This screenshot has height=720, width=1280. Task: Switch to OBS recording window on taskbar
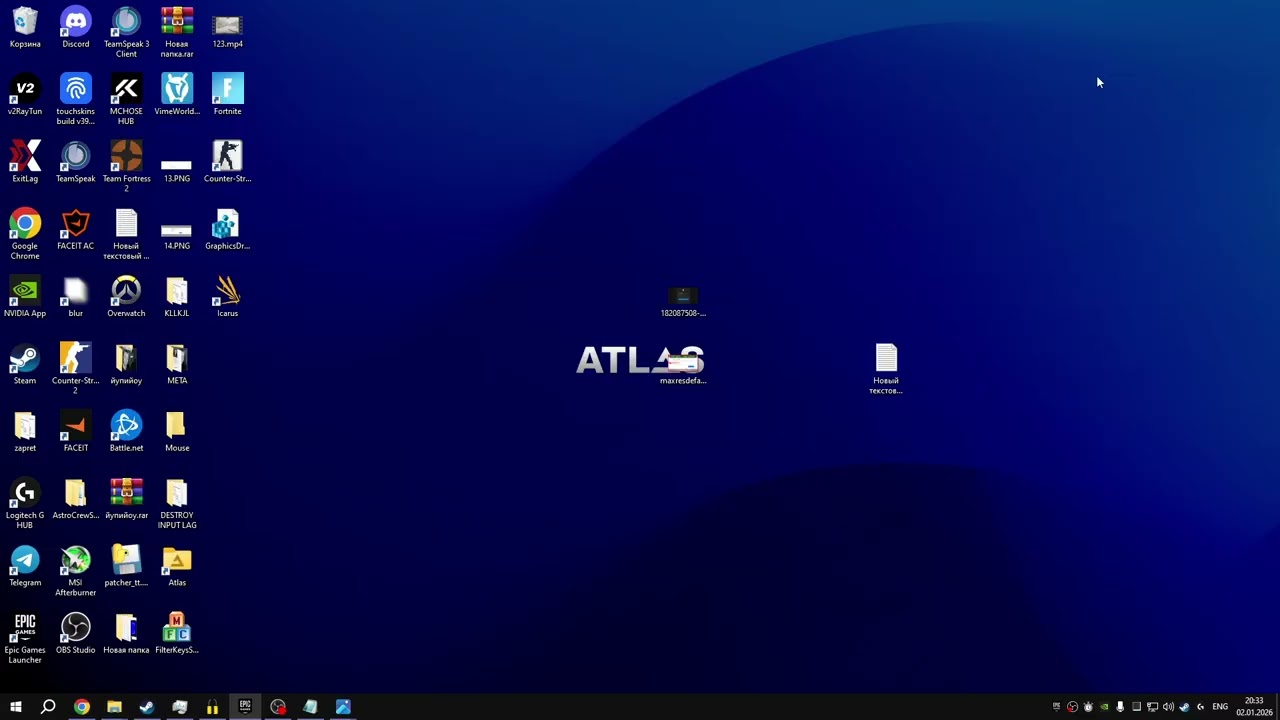[x=278, y=706]
